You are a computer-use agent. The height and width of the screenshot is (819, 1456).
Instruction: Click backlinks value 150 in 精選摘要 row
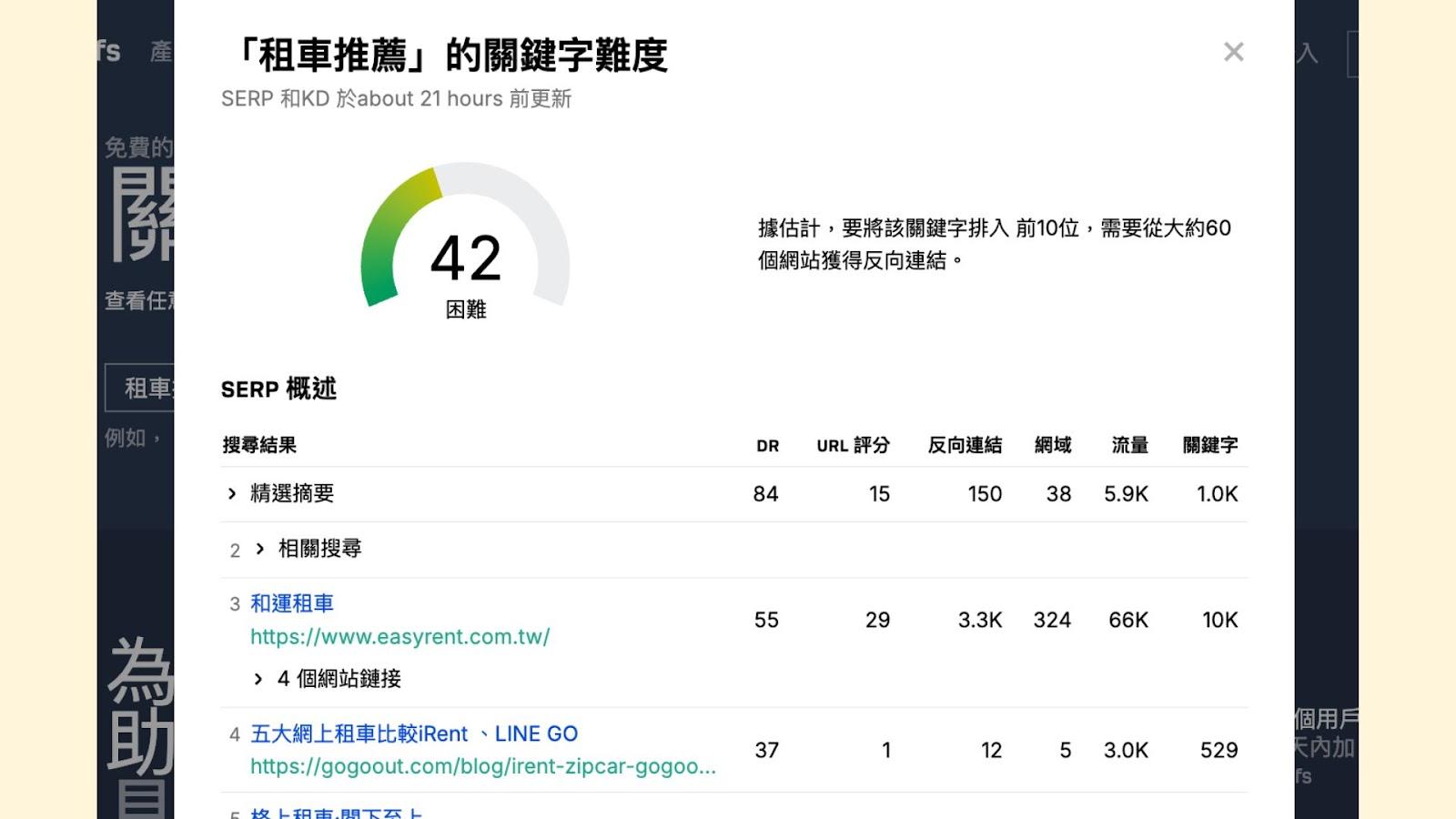tap(985, 494)
